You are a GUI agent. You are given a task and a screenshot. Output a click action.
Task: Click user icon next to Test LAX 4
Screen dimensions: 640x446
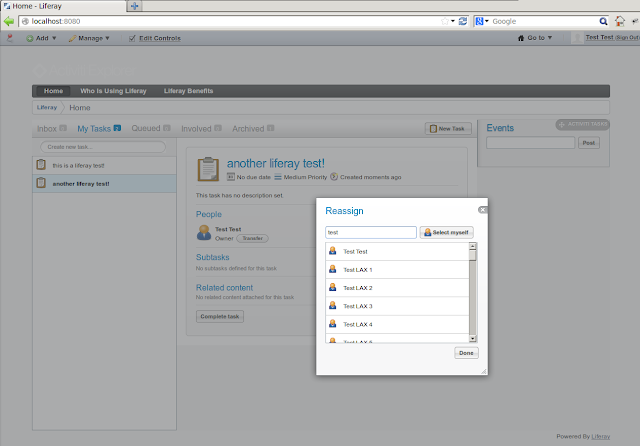click(x=333, y=324)
